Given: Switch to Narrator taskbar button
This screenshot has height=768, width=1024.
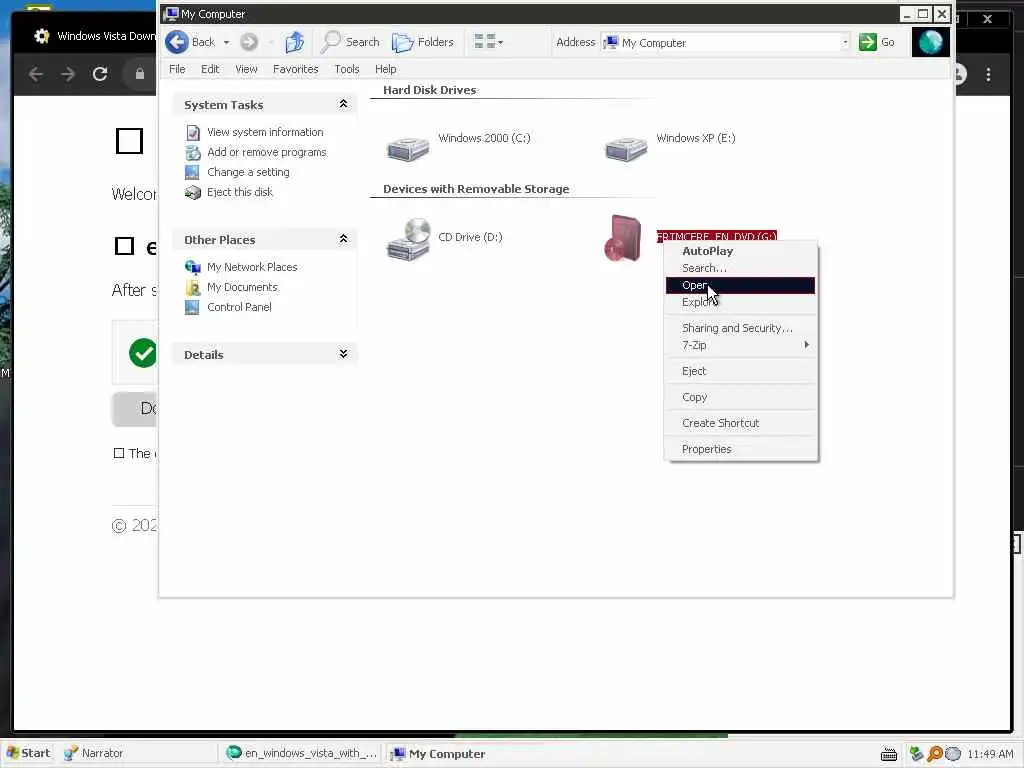Looking at the screenshot, I should [137, 753].
